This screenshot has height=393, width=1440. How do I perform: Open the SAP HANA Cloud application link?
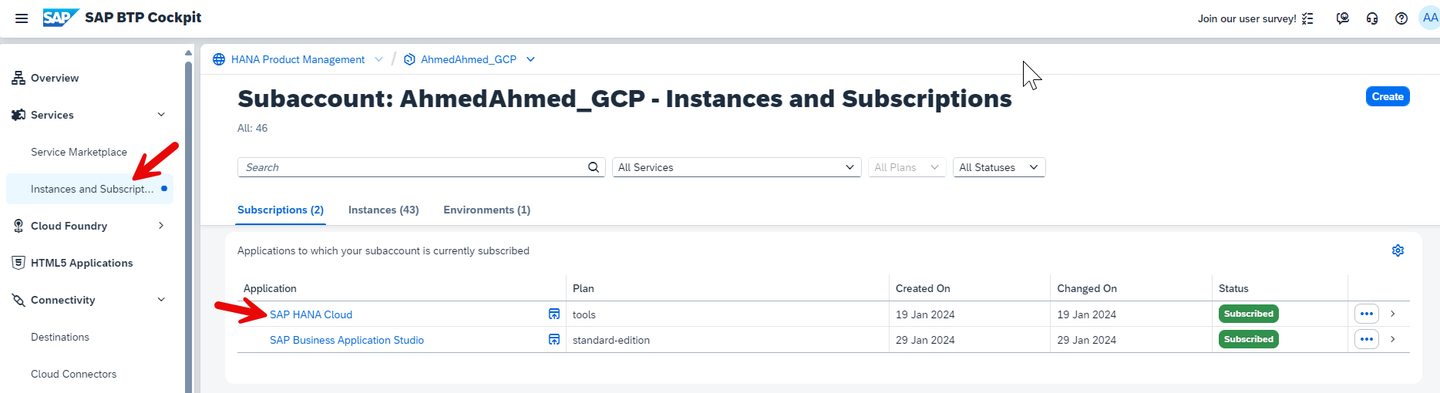click(x=311, y=314)
